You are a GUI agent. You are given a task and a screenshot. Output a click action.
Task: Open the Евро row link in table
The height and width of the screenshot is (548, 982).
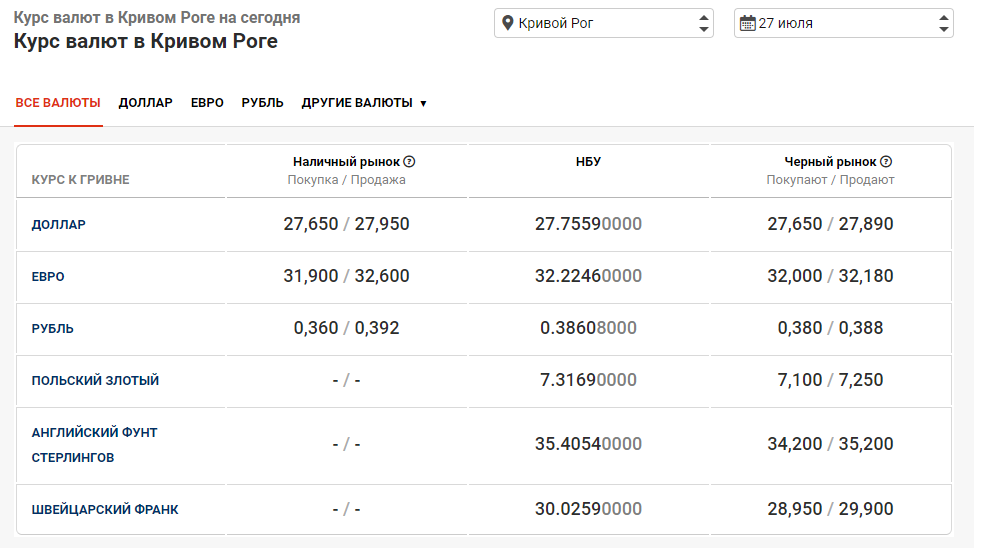[48, 277]
